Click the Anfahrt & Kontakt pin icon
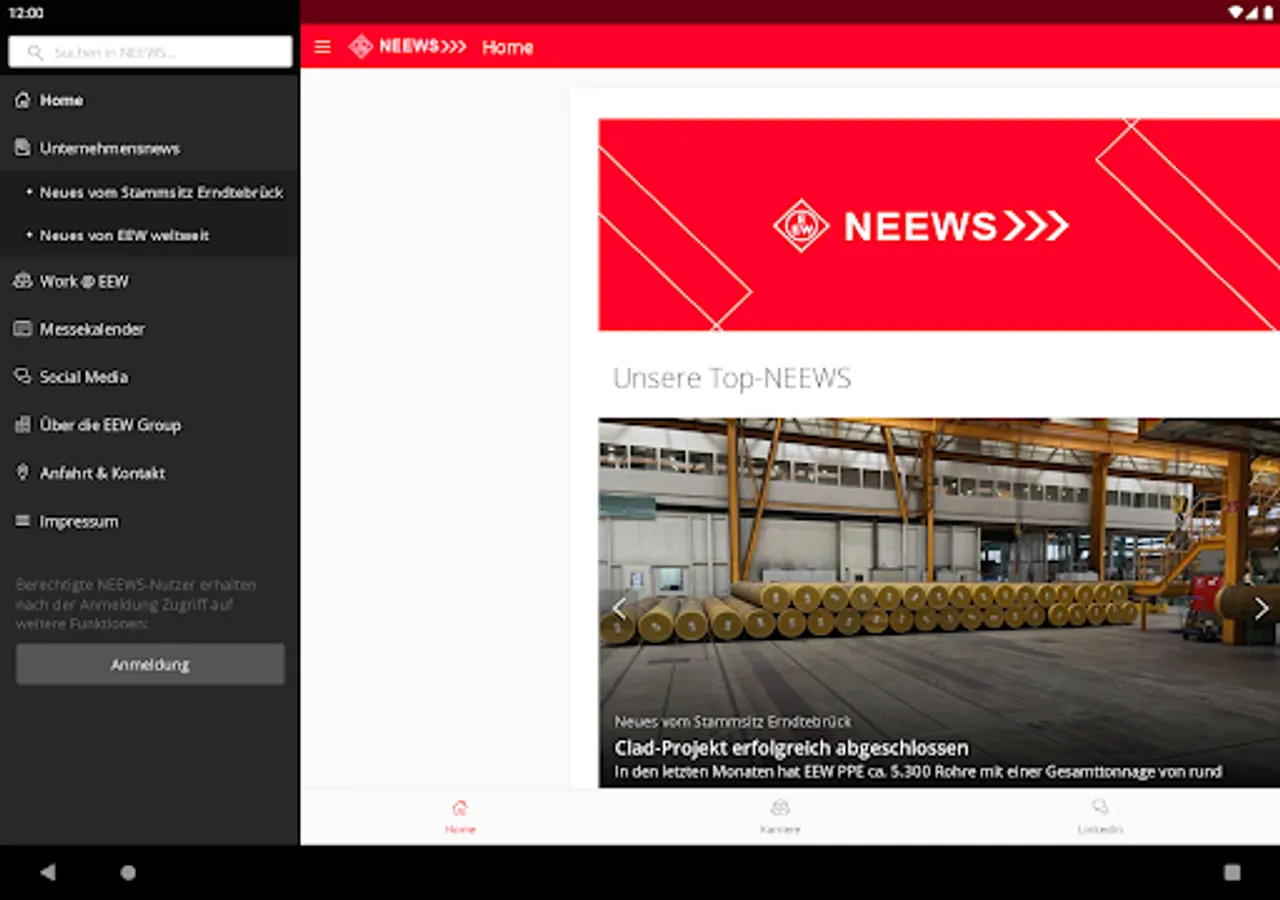The height and width of the screenshot is (900, 1280). coord(23,472)
